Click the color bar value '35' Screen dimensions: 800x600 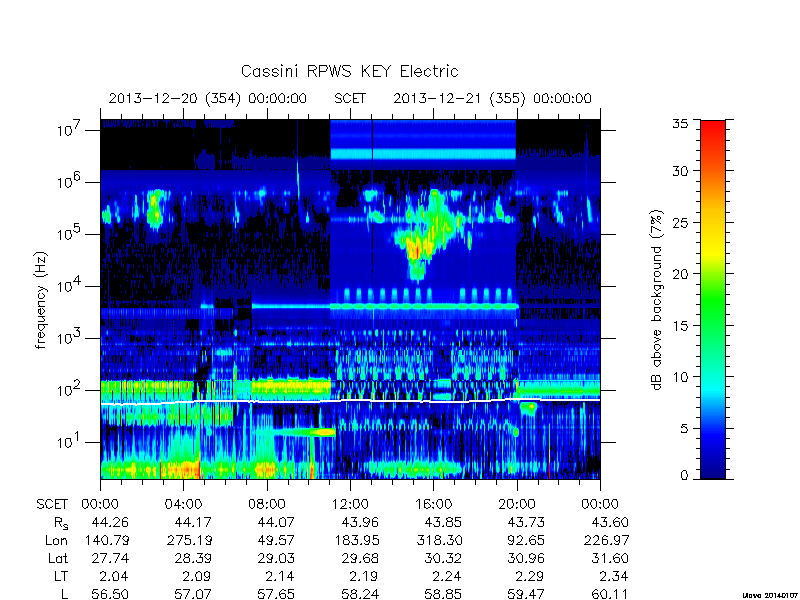[680, 124]
